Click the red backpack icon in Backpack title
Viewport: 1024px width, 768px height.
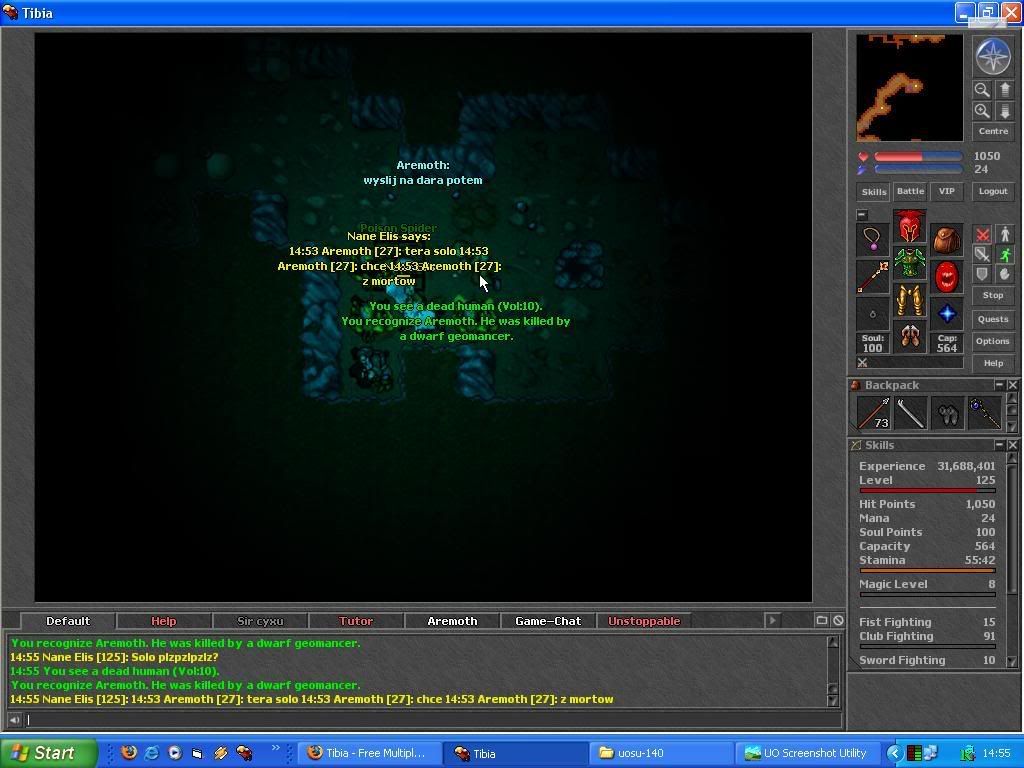click(856, 385)
